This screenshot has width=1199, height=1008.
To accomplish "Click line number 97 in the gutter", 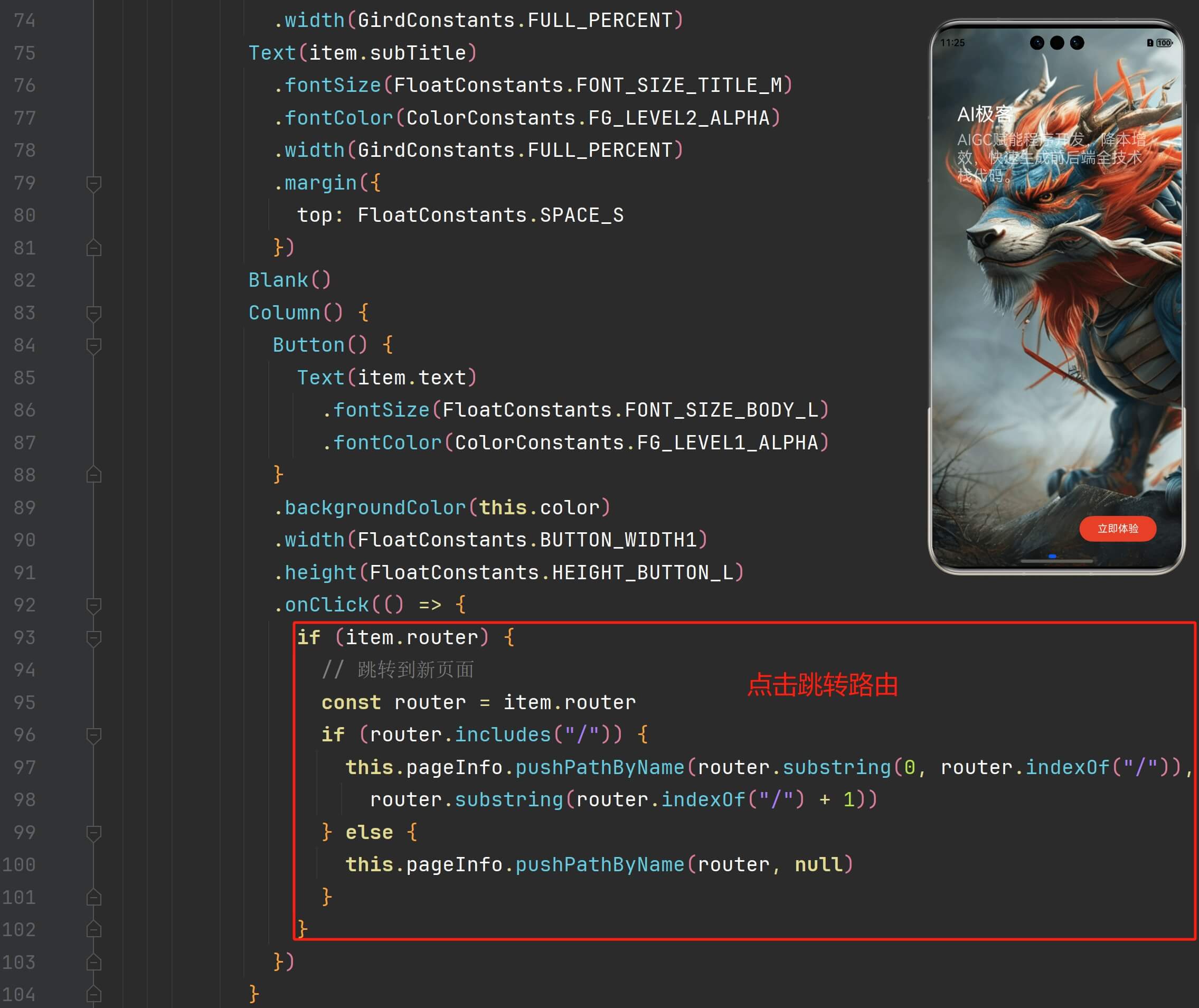I will click(x=25, y=767).
